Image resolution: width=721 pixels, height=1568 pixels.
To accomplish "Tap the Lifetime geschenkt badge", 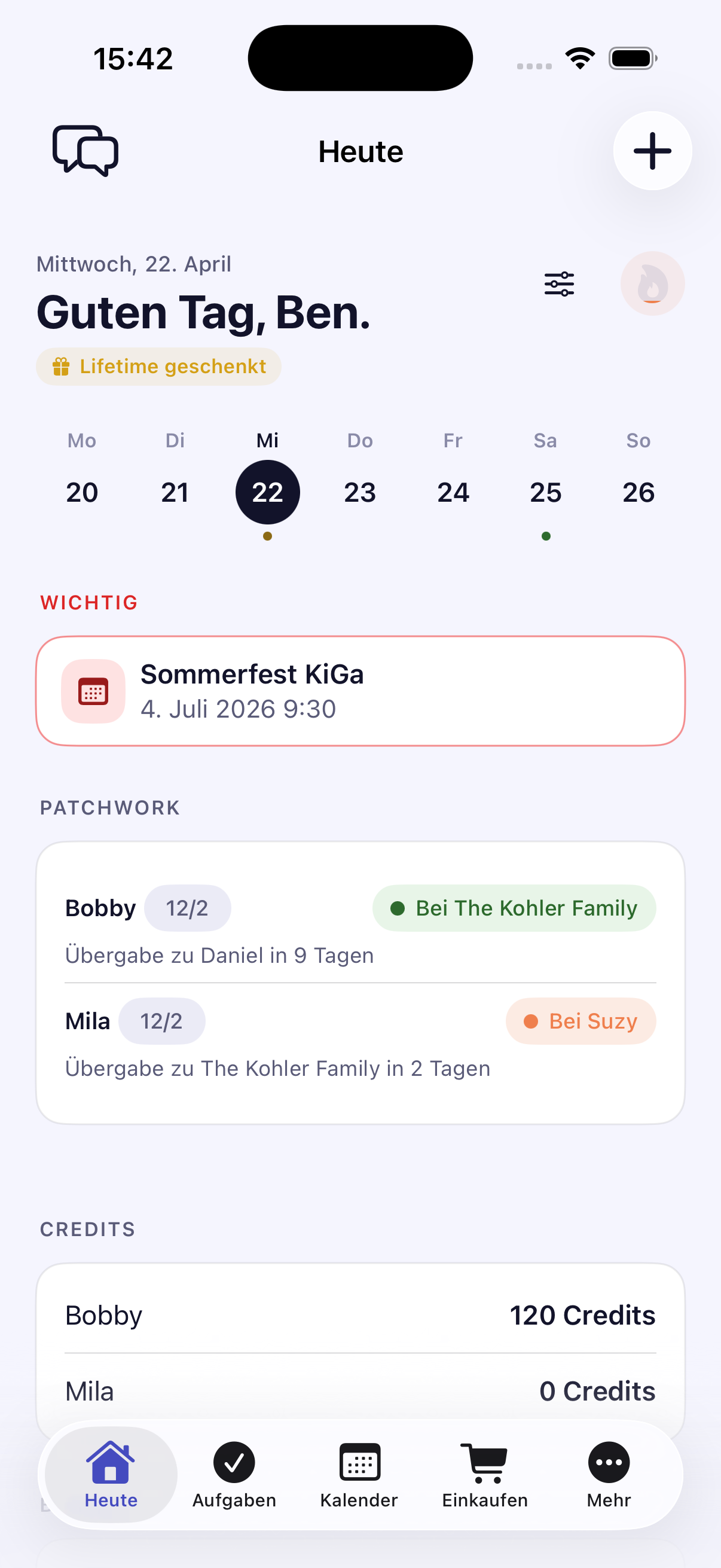I will (x=159, y=367).
